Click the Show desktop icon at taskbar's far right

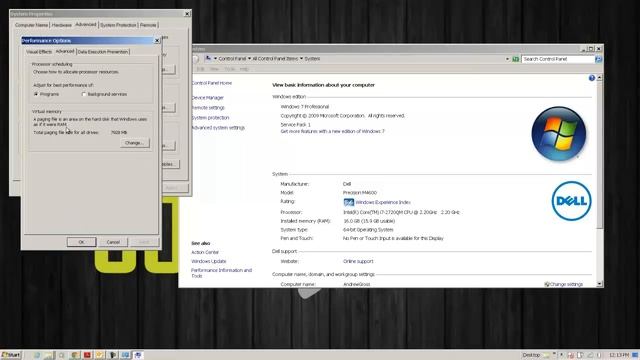click(x=636, y=355)
